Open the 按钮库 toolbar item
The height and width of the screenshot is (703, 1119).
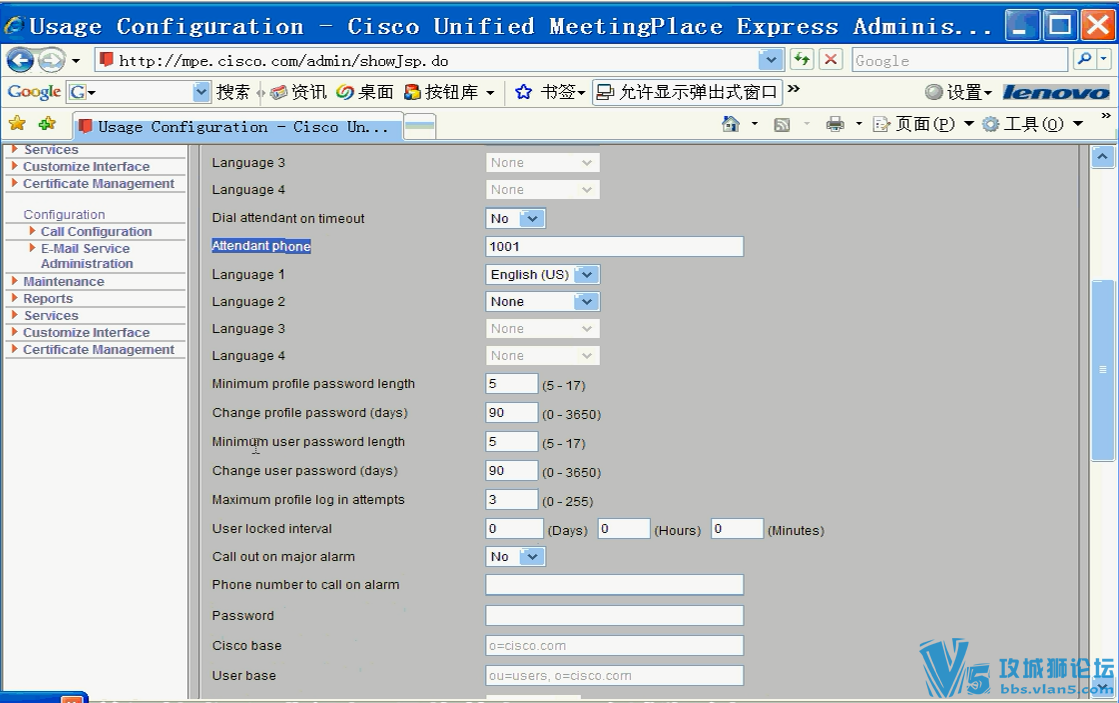click(x=449, y=92)
